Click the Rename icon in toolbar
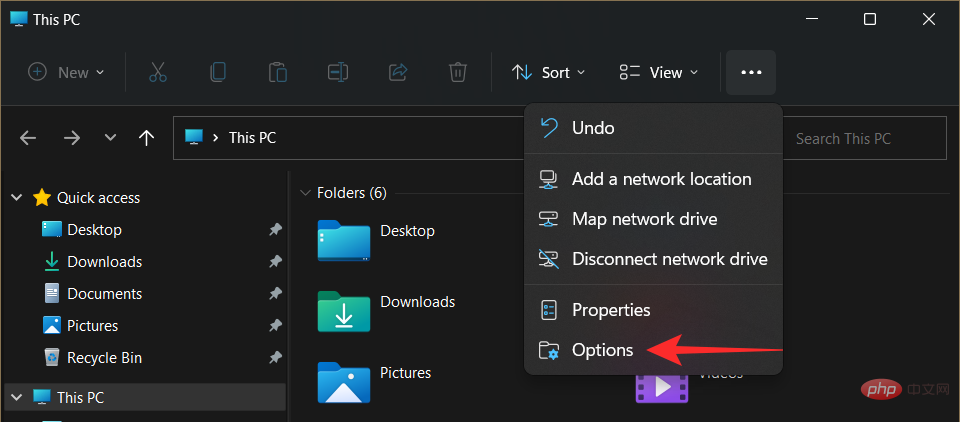Screen dimensions: 960x422 (x=338, y=72)
